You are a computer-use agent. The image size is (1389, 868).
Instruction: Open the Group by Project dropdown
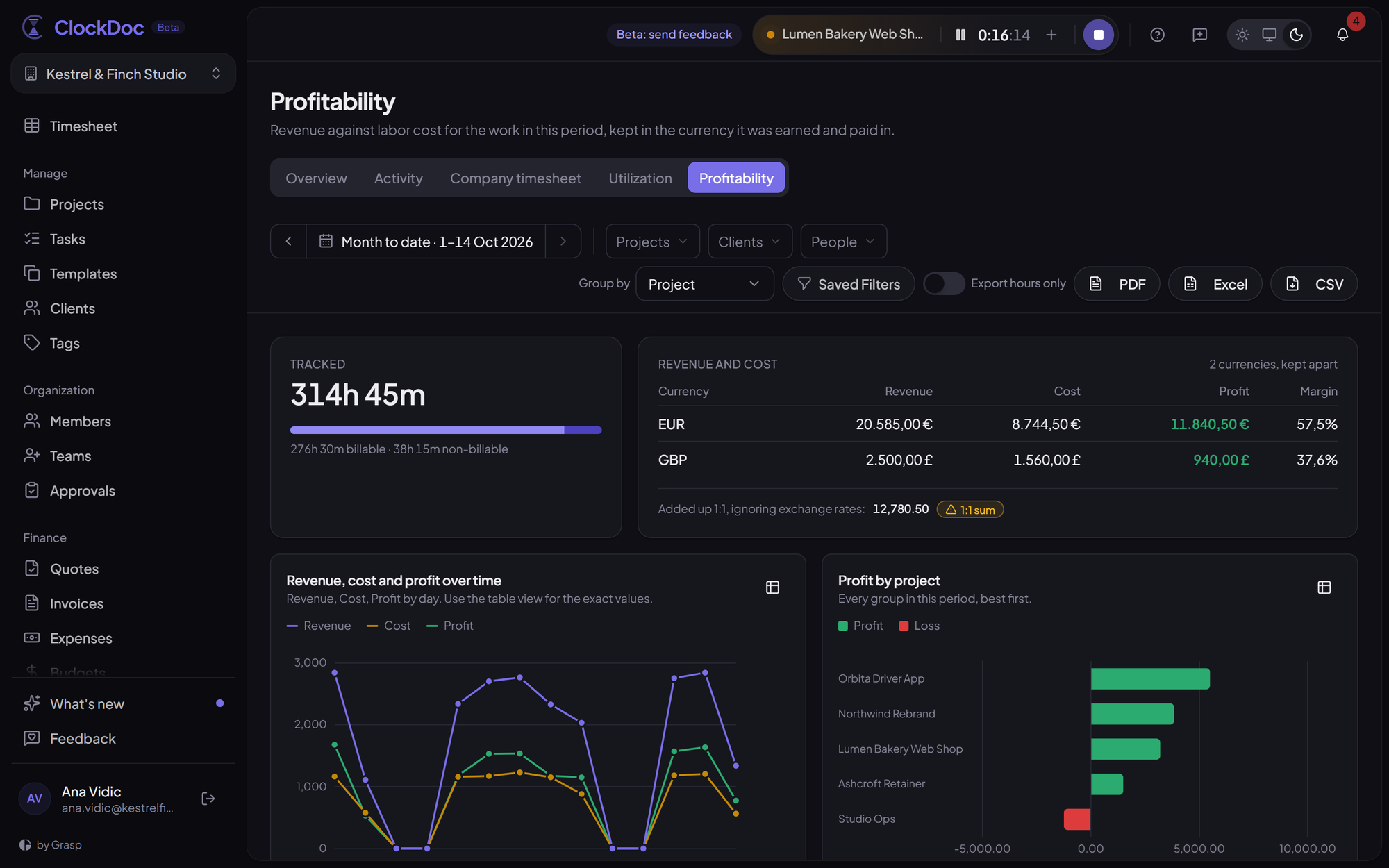704,284
